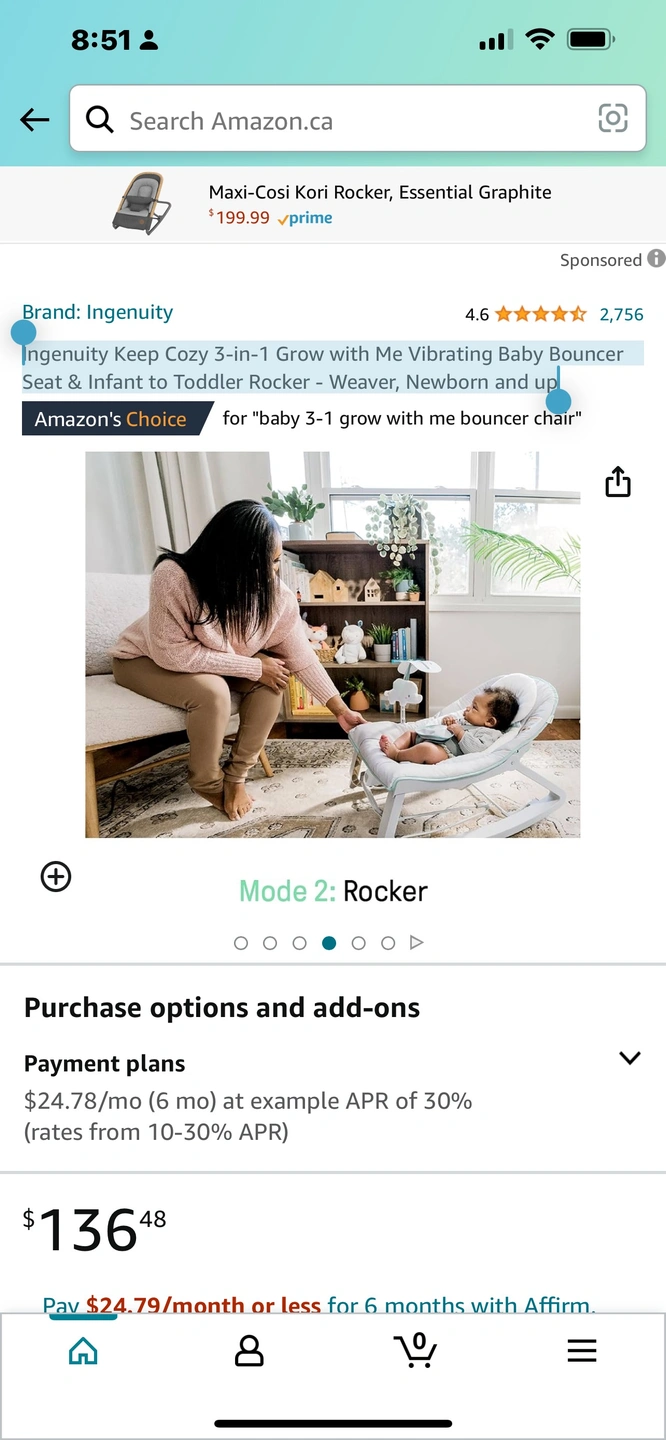Open Brand: Ingenuity link

point(98,312)
